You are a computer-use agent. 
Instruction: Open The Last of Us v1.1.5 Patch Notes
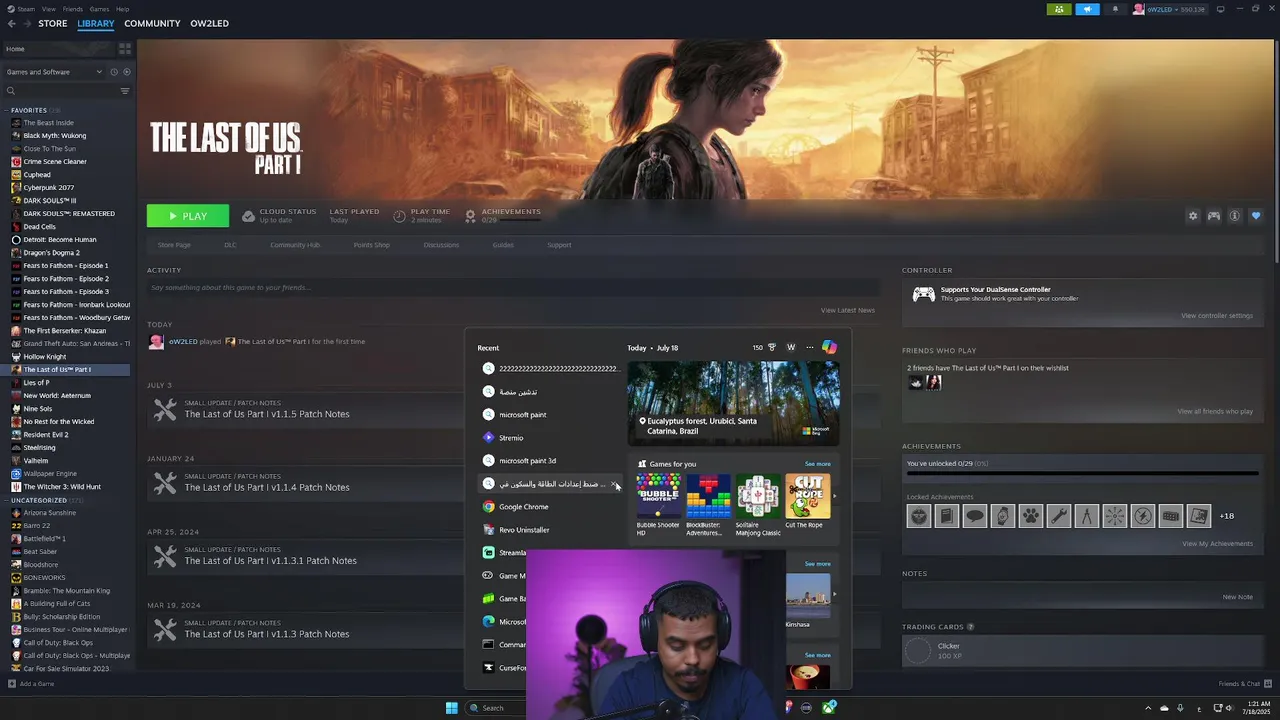[x=267, y=414]
